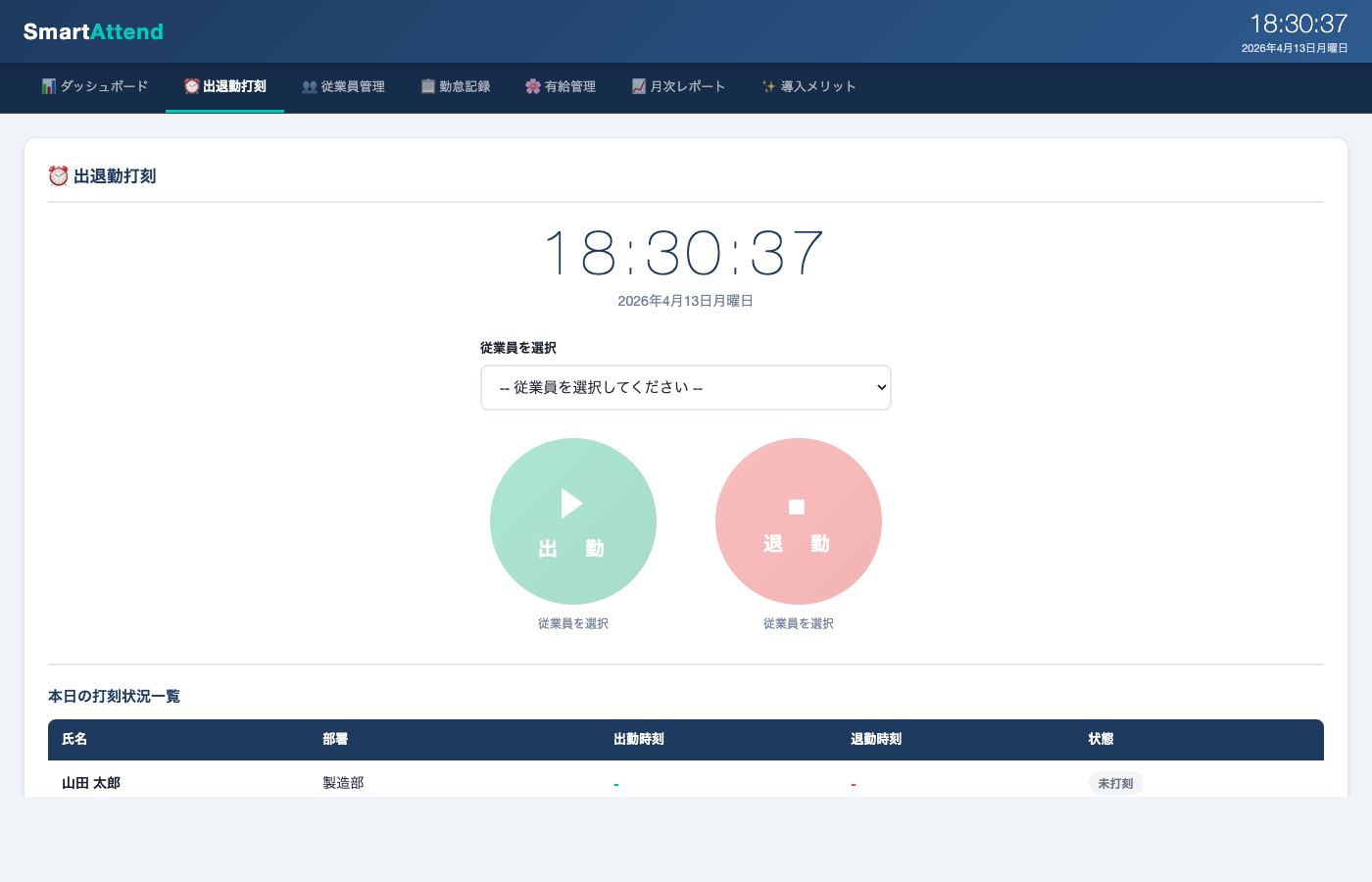Screen dimensions: 1372x882
Task: Click the 未打刻 status badge for 山田 太郎
Action: (1115, 783)
